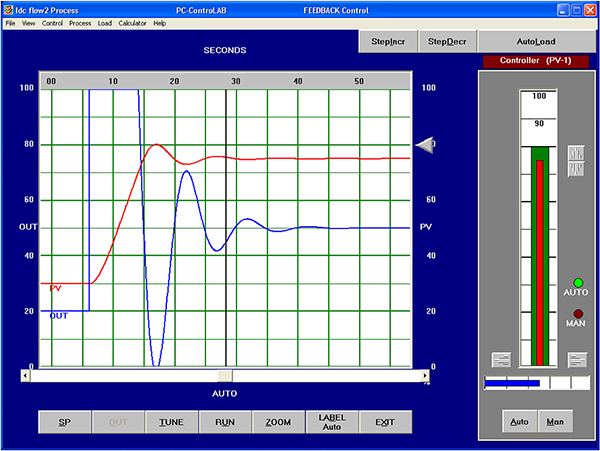Open the File menu
600x451 pixels.
[x=10, y=23]
